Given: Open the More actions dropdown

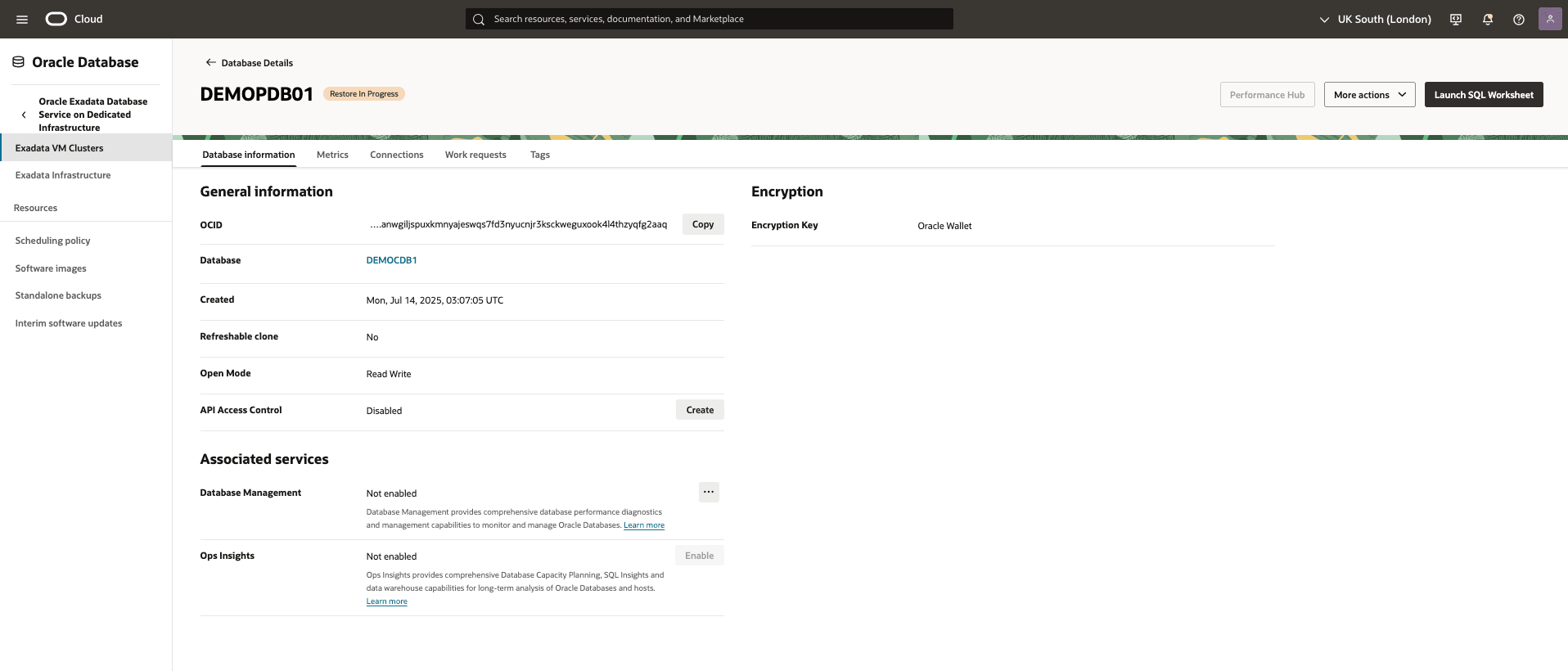Looking at the screenshot, I should point(1370,95).
